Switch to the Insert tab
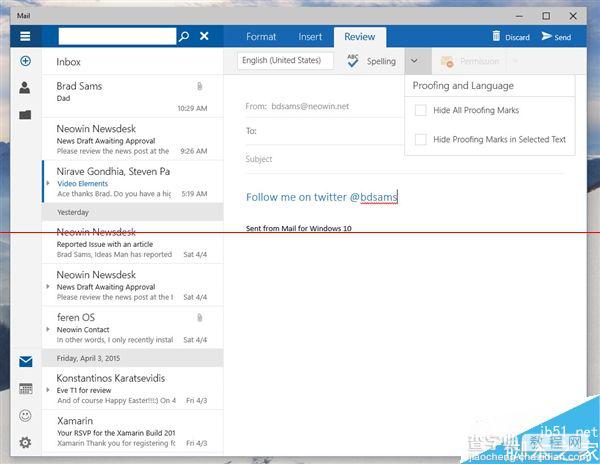The width and height of the screenshot is (600, 464). point(310,37)
